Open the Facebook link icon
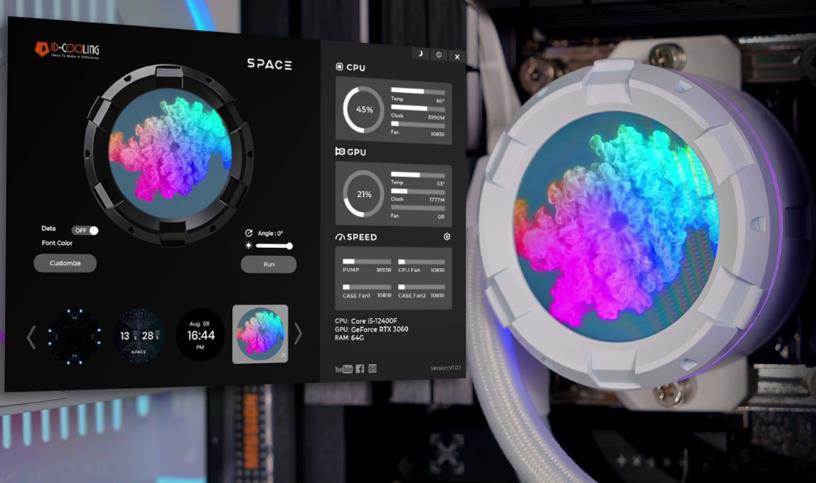Image resolution: width=816 pixels, height=483 pixels. click(360, 368)
